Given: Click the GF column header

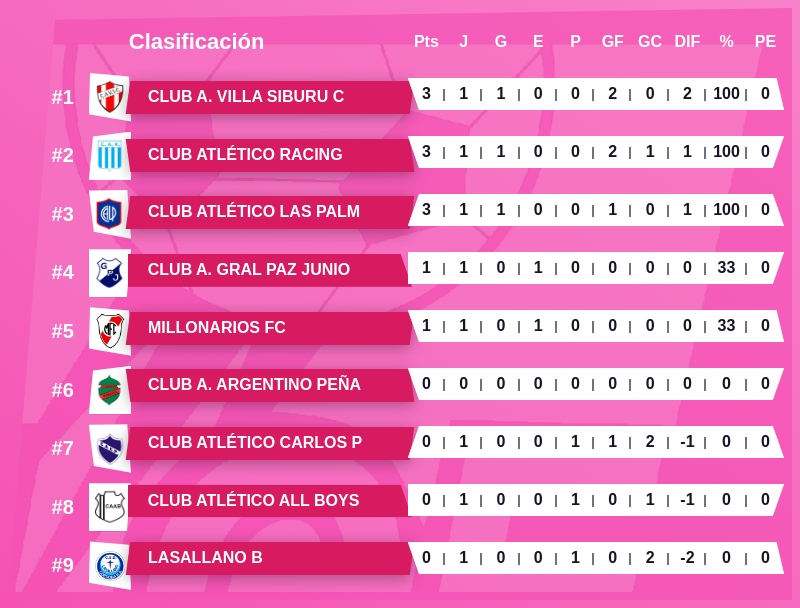Looking at the screenshot, I should click(612, 42).
